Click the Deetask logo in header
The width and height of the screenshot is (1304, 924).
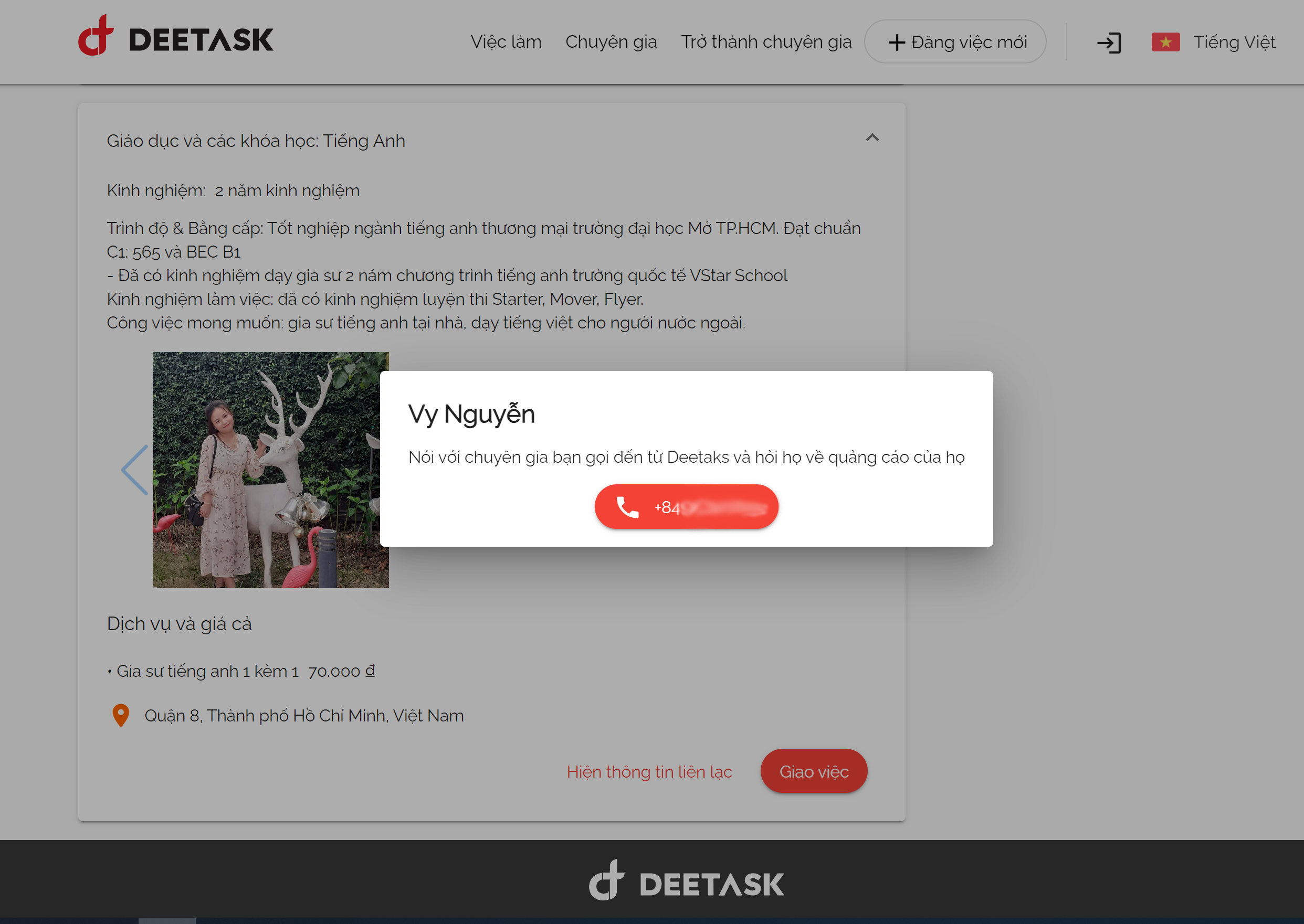[175, 38]
